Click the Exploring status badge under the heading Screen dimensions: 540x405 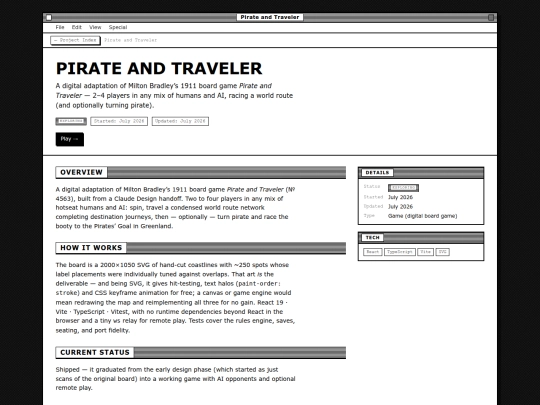71,121
